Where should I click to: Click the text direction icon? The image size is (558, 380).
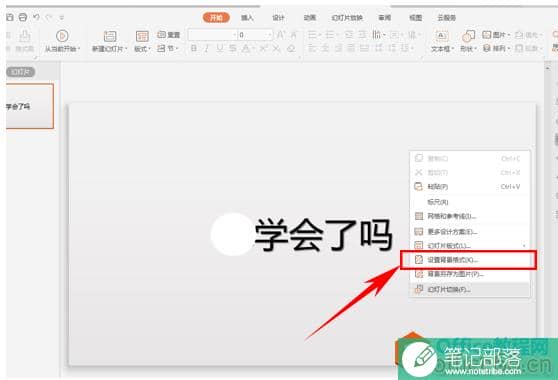[x=377, y=35]
